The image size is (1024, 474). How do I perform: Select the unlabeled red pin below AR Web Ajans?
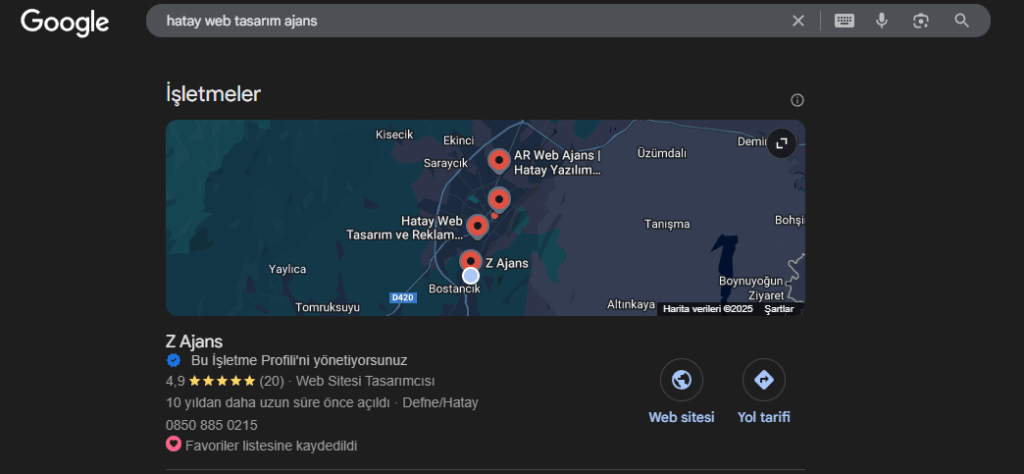[499, 198]
